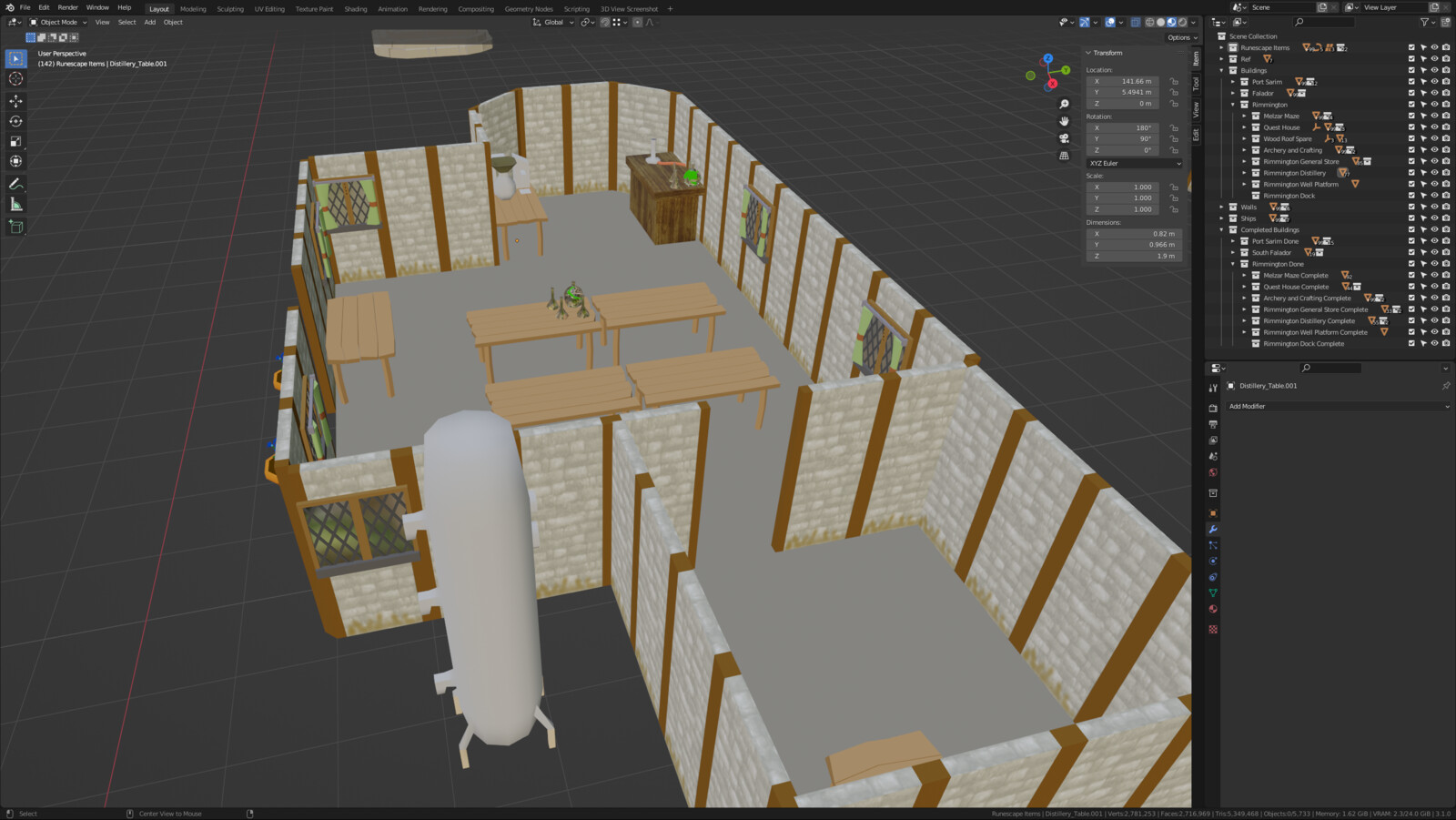The height and width of the screenshot is (820, 1456).
Task: Toggle selectability of the Melzar Maze collection
Action: coord(1423,116)
